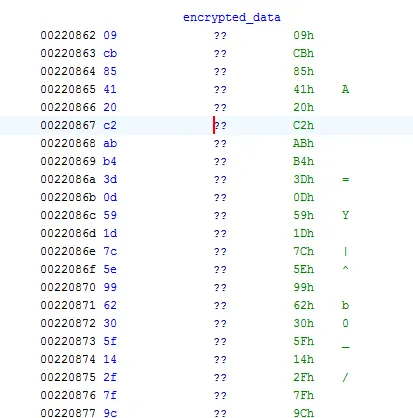Click address 0022086f
The height and width of the screenshot is (418, 413).
(x=68, y=269)
